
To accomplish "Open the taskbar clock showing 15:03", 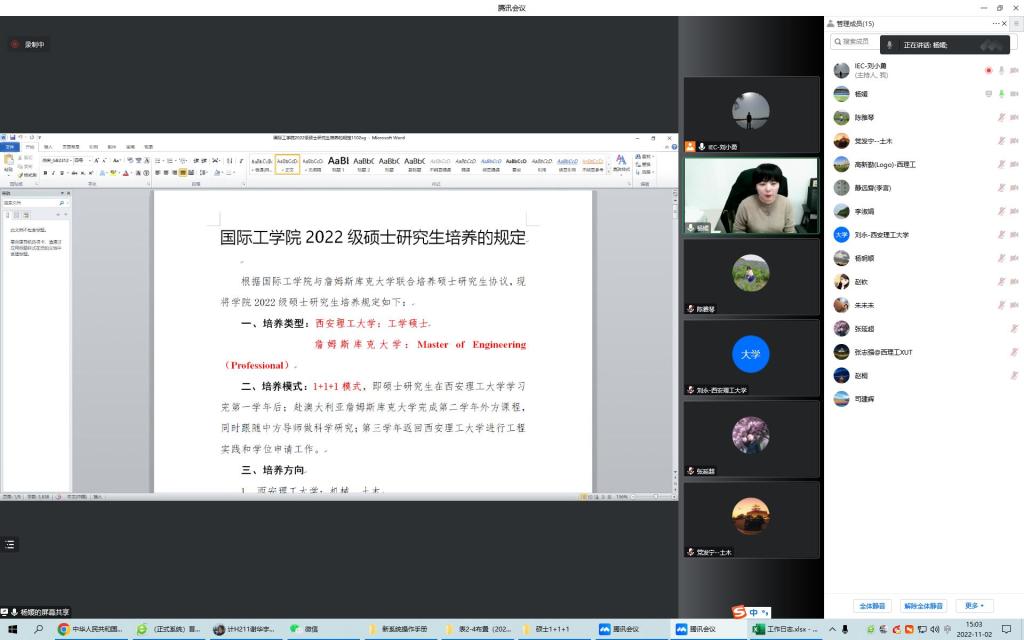I will (x=973, y=629).
